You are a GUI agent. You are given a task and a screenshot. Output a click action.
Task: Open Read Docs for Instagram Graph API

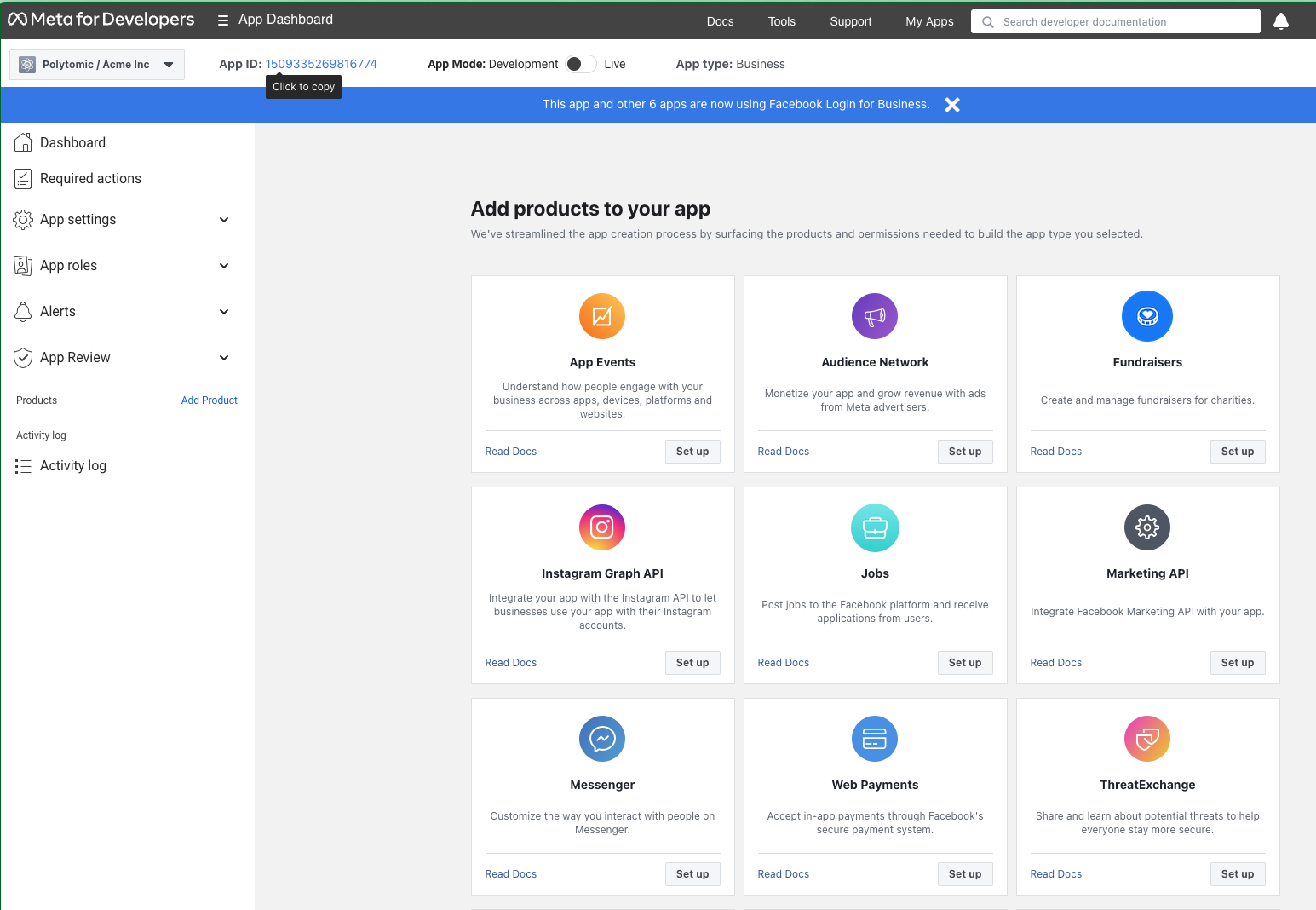point(511,663)
